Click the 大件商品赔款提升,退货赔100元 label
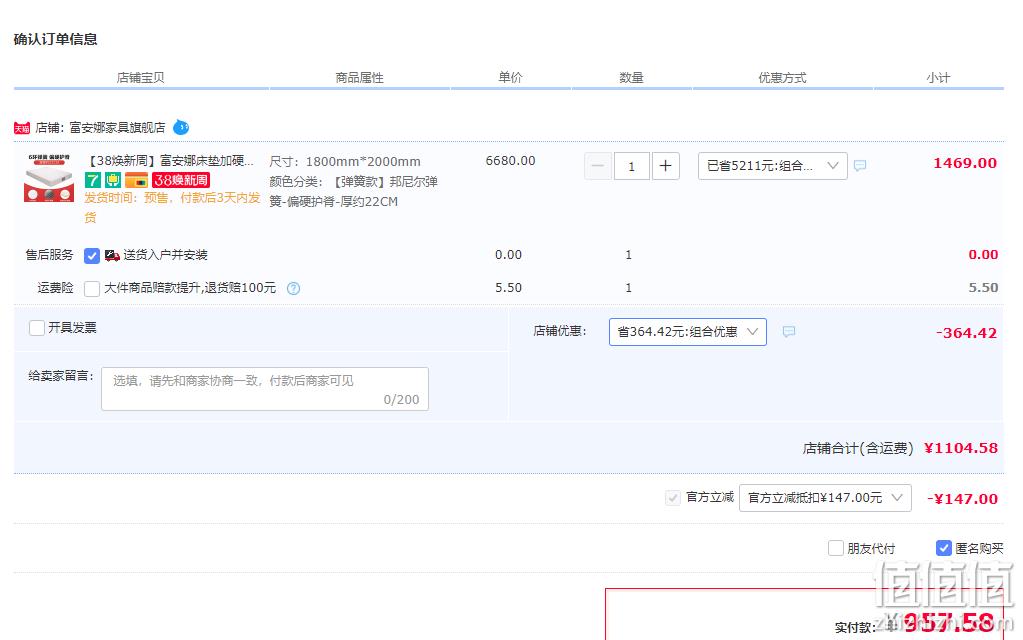This screenshot has width=1023, height=640. pyautogui.click(x=191, y=288)
